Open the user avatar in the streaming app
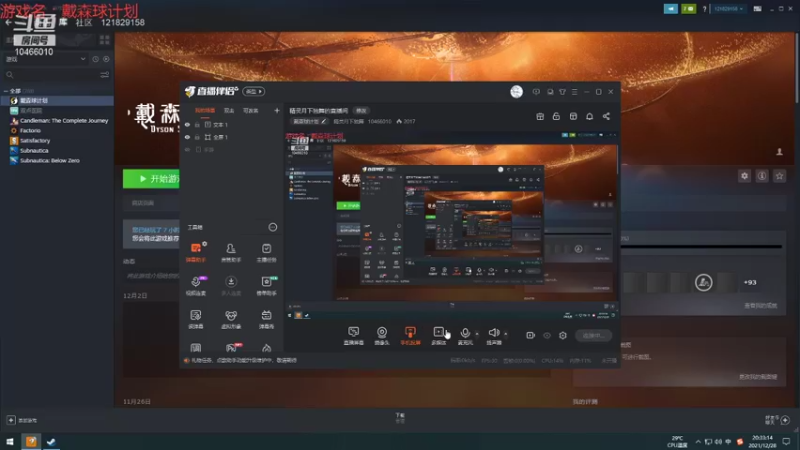Screen dimensions: 800x450 tap(516, 91)
